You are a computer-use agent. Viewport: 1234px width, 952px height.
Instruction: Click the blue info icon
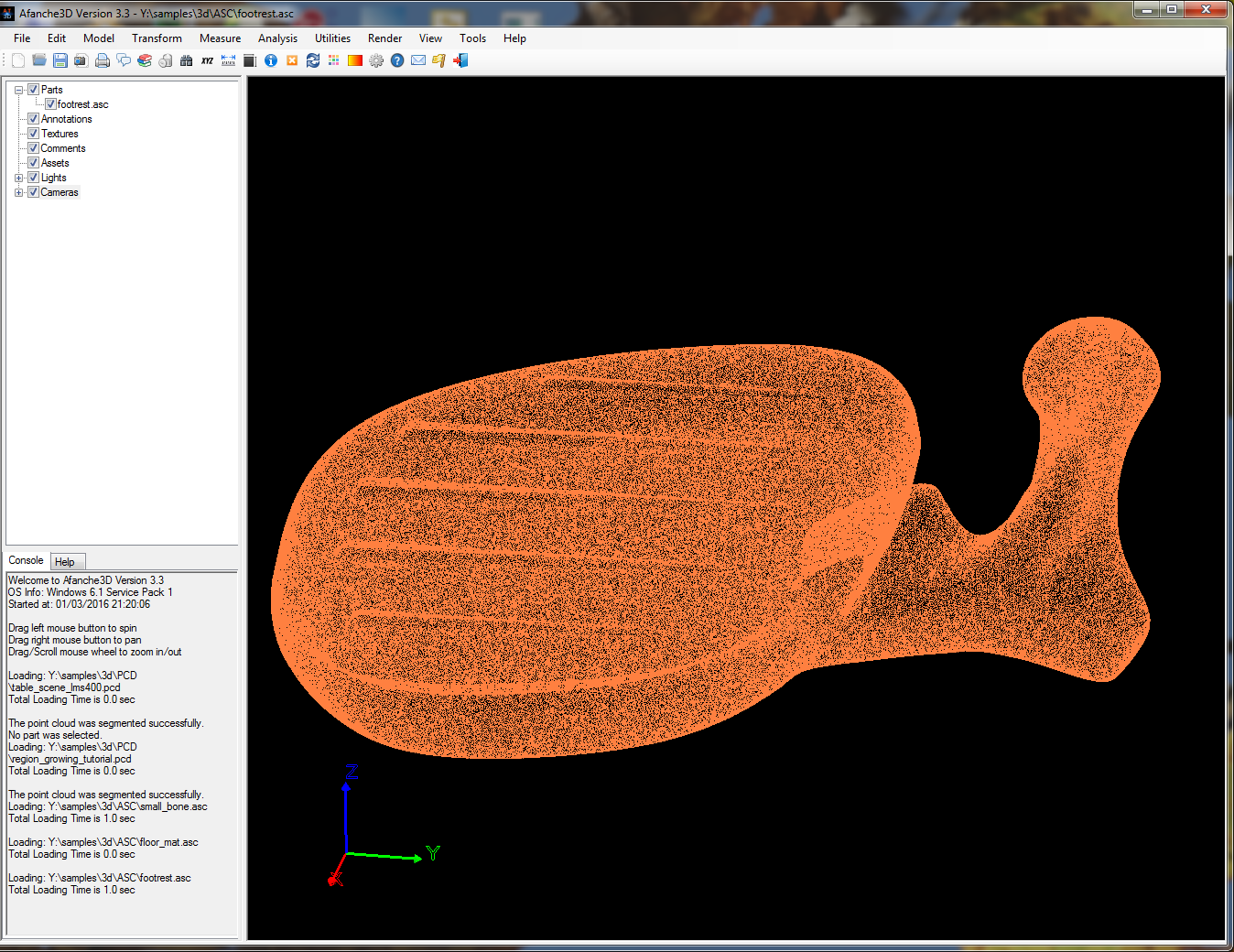271,60
